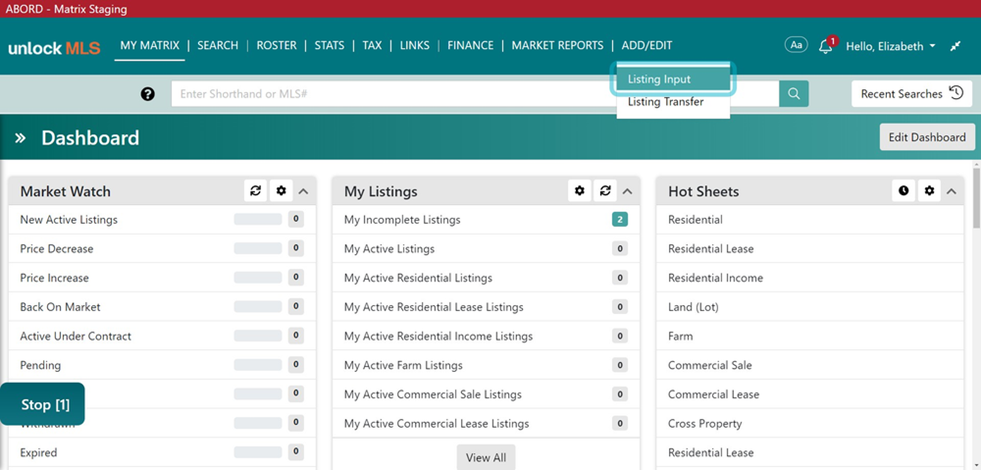Collapse the Market Watch panel
This screenshot has height=470, width=981.
tap(303, 192)
